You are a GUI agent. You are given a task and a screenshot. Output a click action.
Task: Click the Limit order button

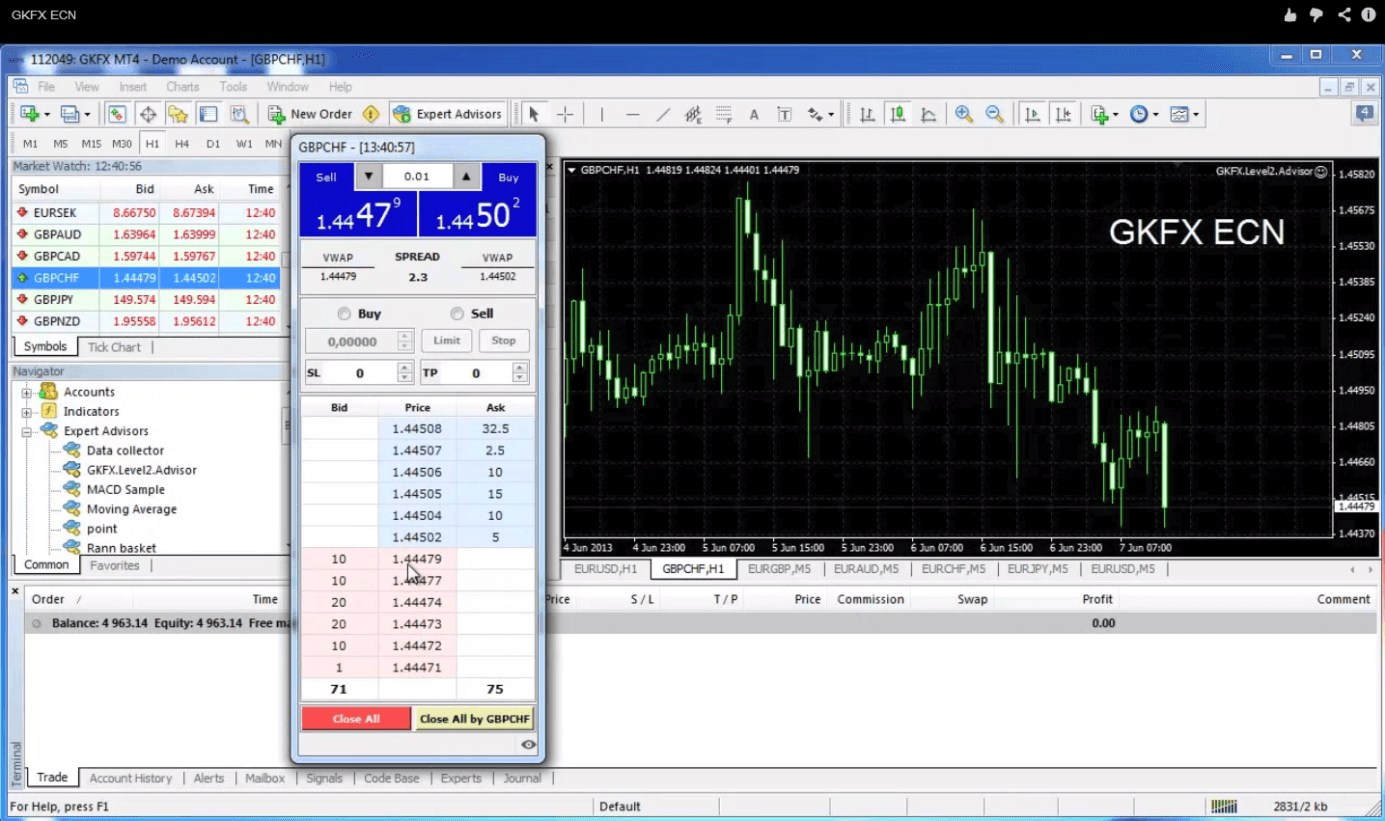point(446,340)
